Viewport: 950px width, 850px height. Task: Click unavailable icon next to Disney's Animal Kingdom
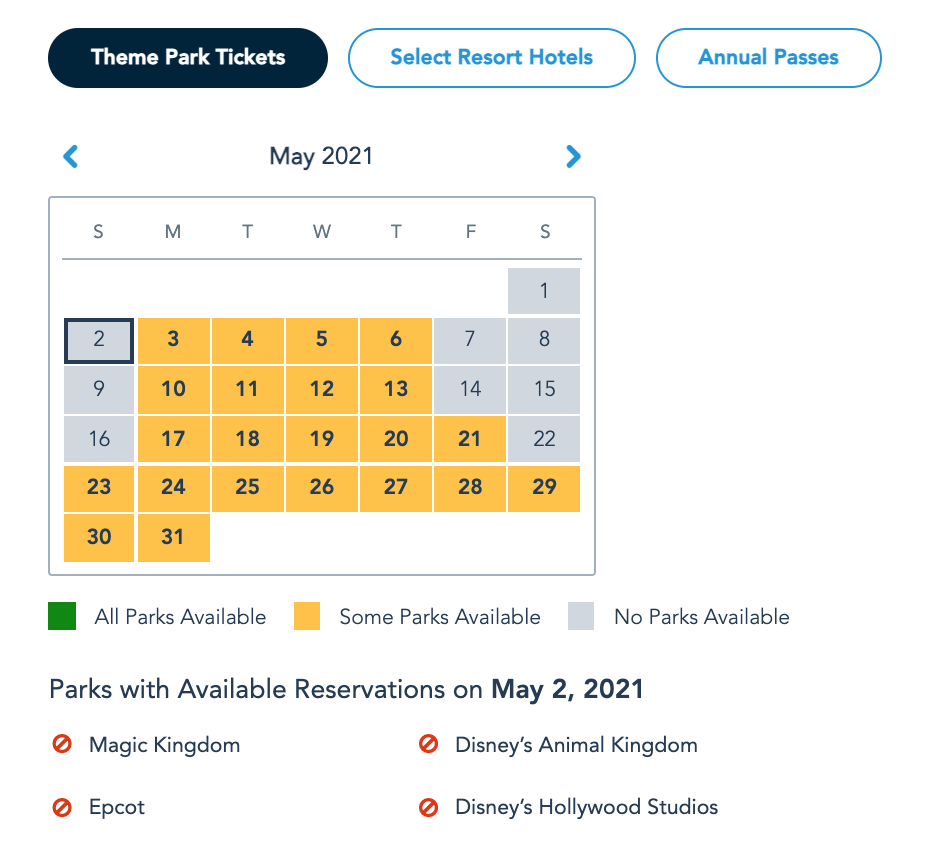(x=429, y=745)
